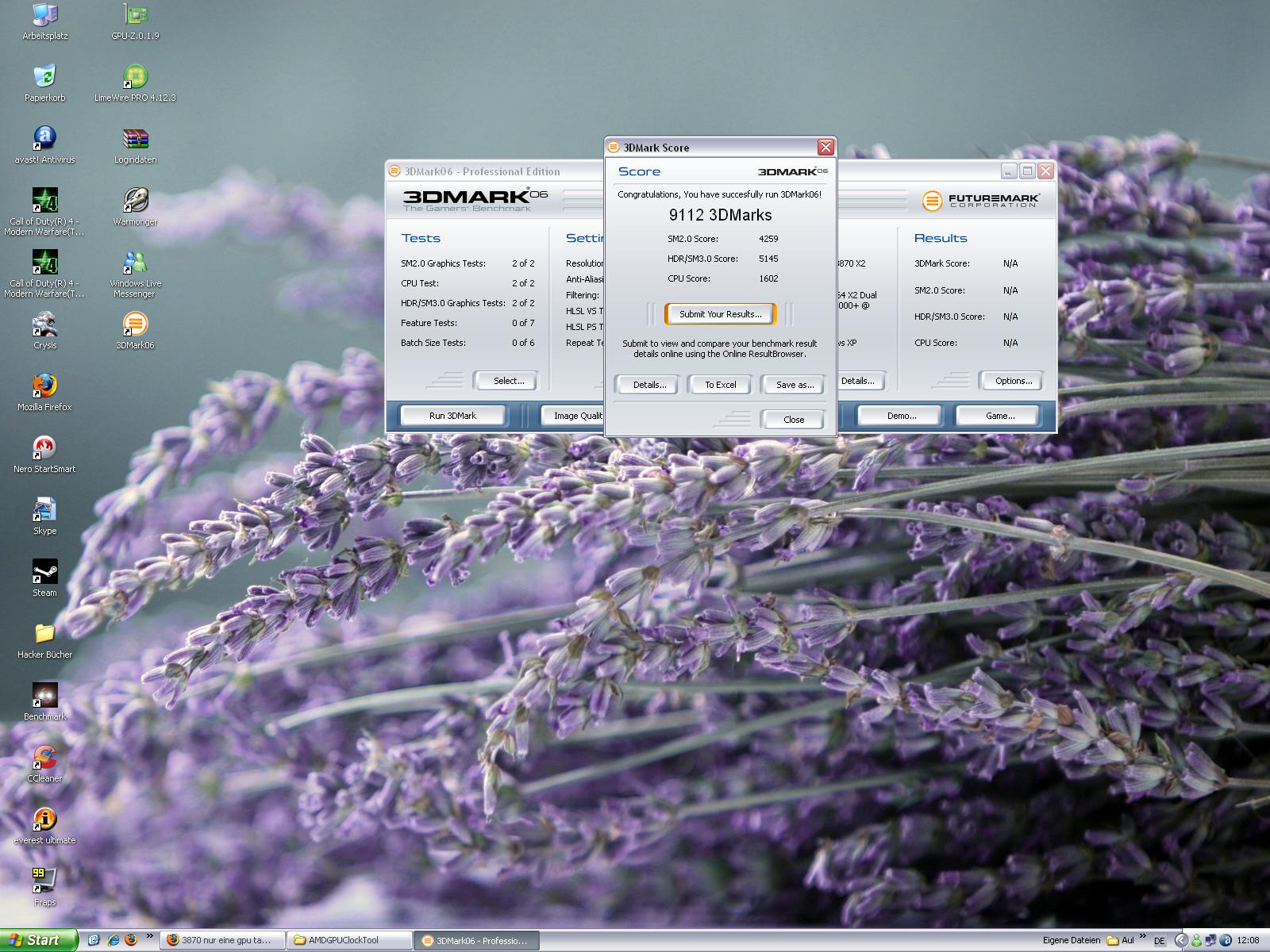Image resolution: width=1270 pixels, height=952 pixels.
Task: Minimize the 3DMark06 main window
Action: pyautogui.click(x=1009, y=171)
